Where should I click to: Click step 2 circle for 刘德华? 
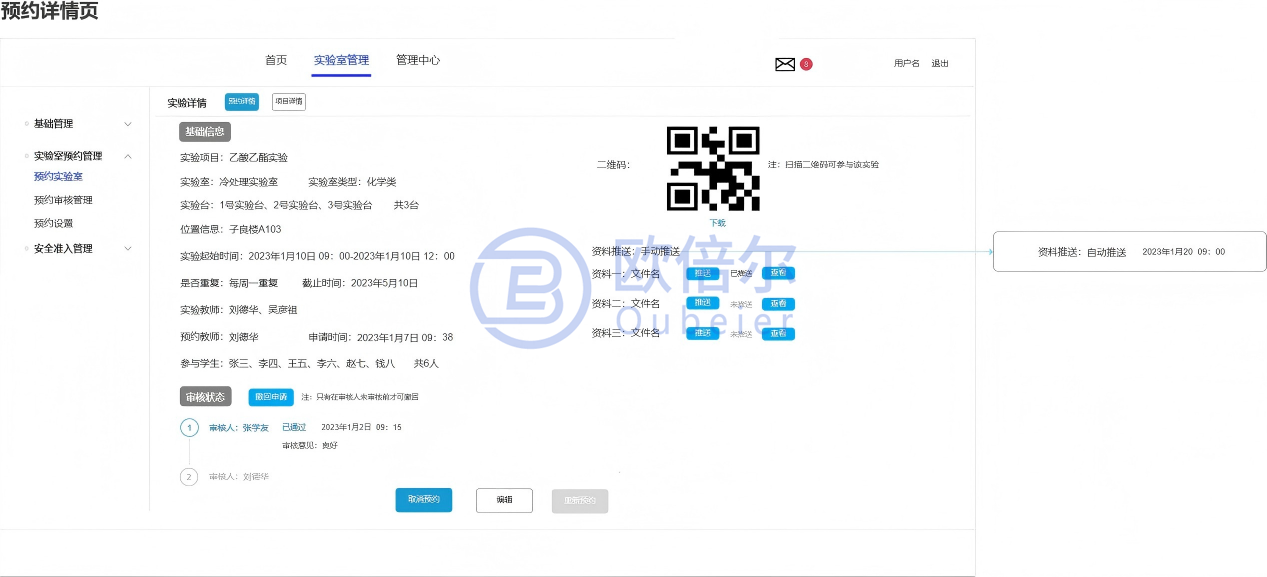pos(189,477)
